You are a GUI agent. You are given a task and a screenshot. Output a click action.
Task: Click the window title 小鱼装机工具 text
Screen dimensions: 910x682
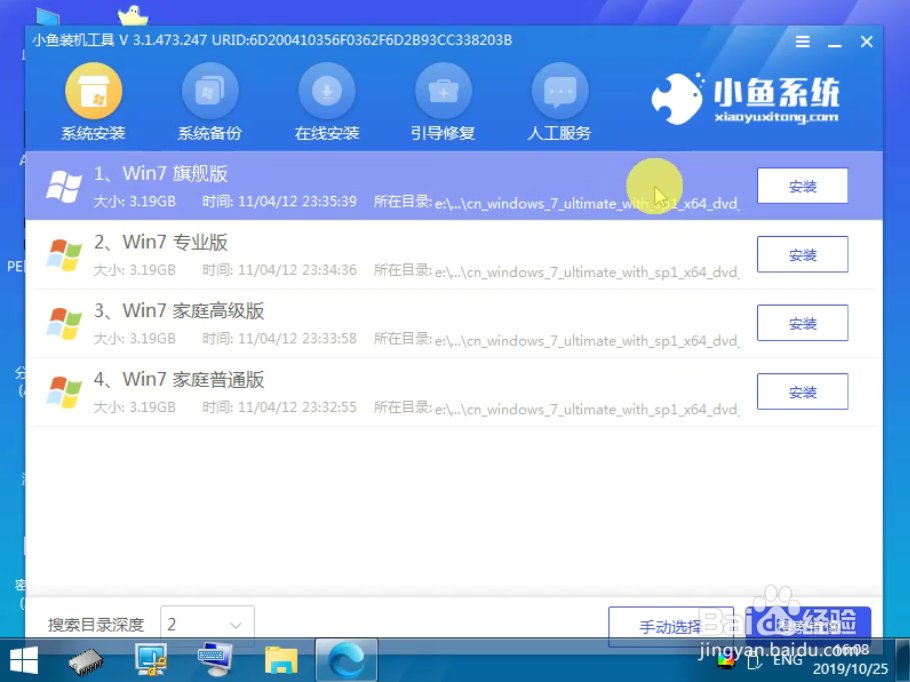pyautogui.click(x=73, y=40)
